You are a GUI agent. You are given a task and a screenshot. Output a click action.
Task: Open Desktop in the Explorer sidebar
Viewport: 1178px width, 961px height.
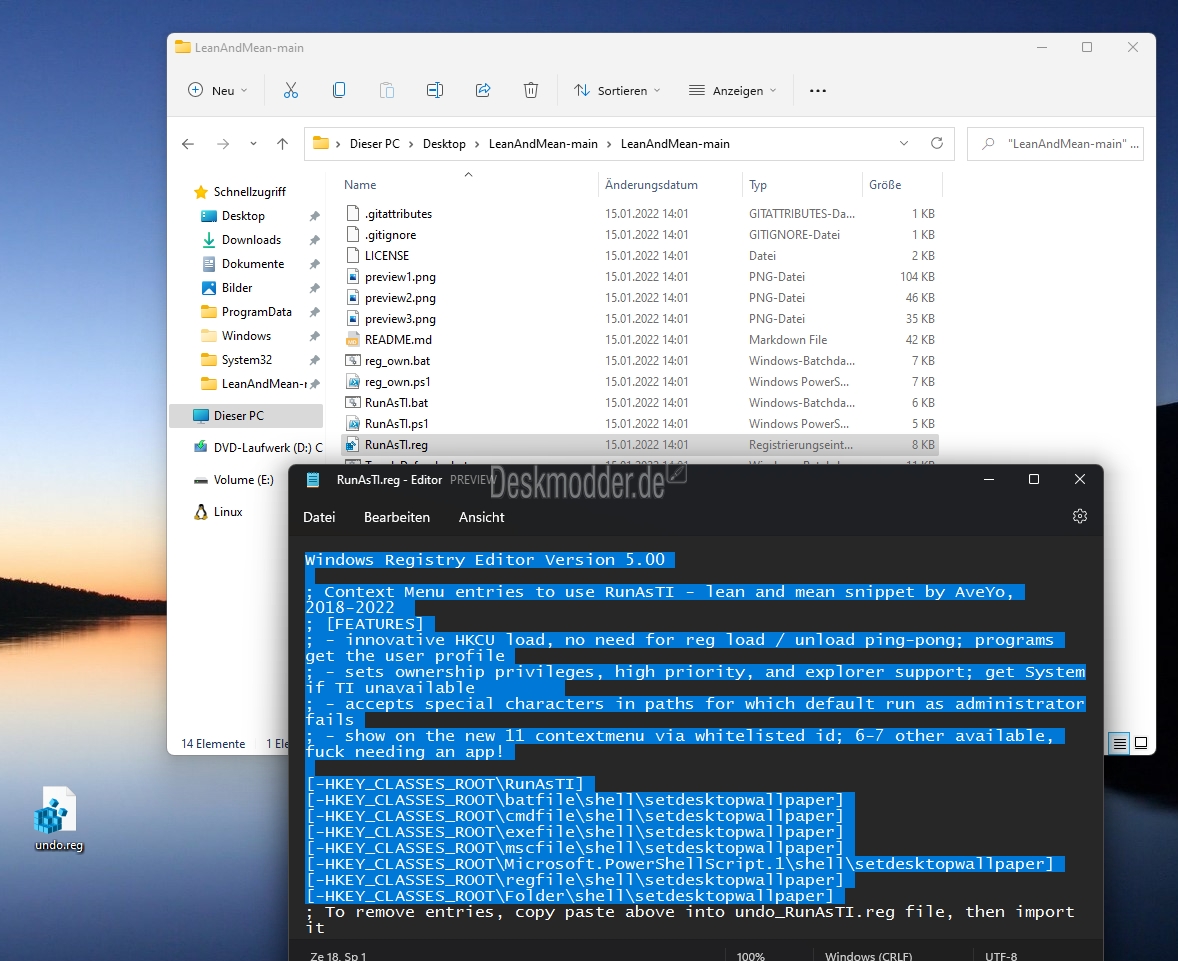pos(243,216)
